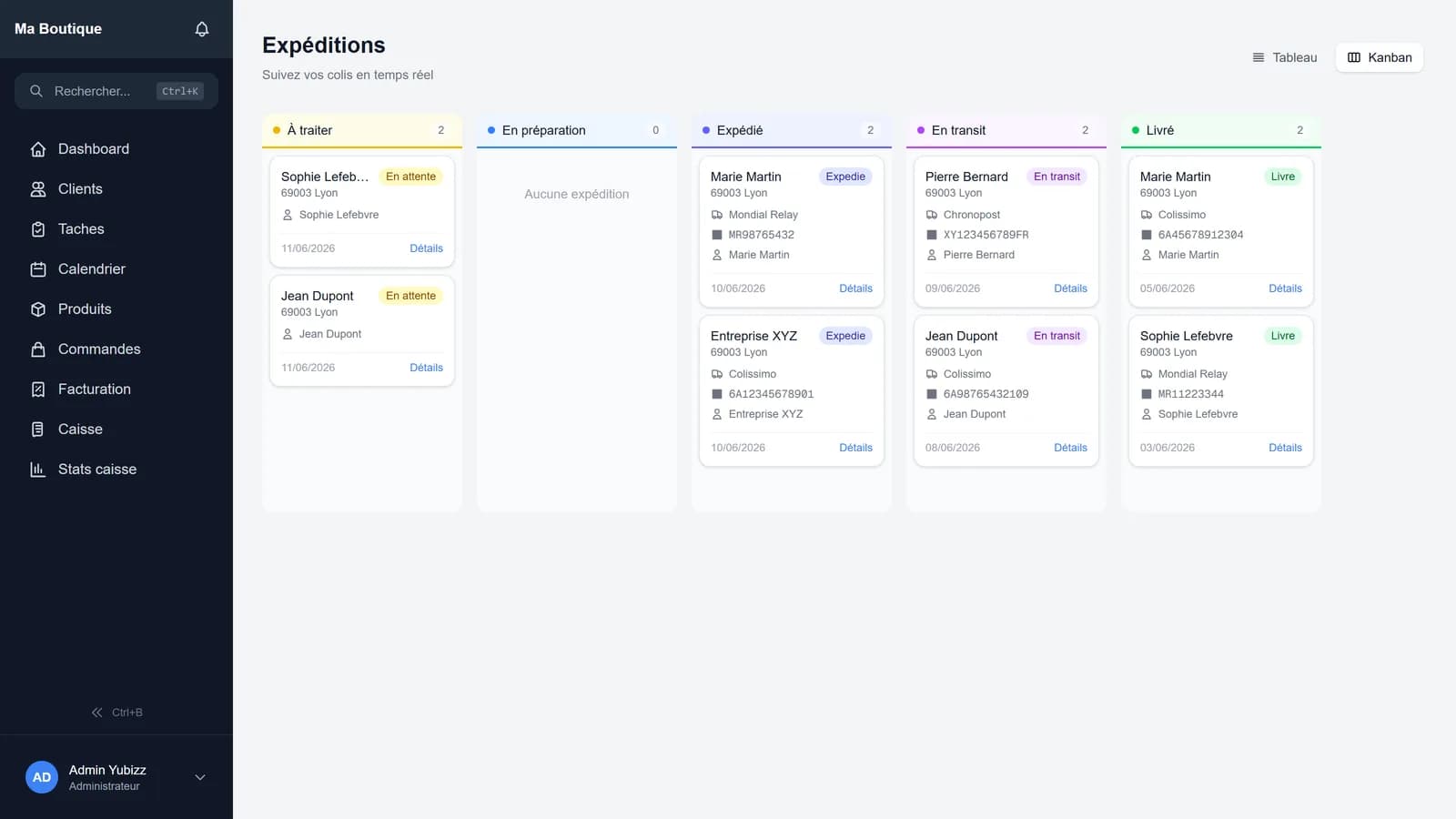Navigate to Facturation
The width and height of the screenshot is (1456, 819).
tap(116, 389)
